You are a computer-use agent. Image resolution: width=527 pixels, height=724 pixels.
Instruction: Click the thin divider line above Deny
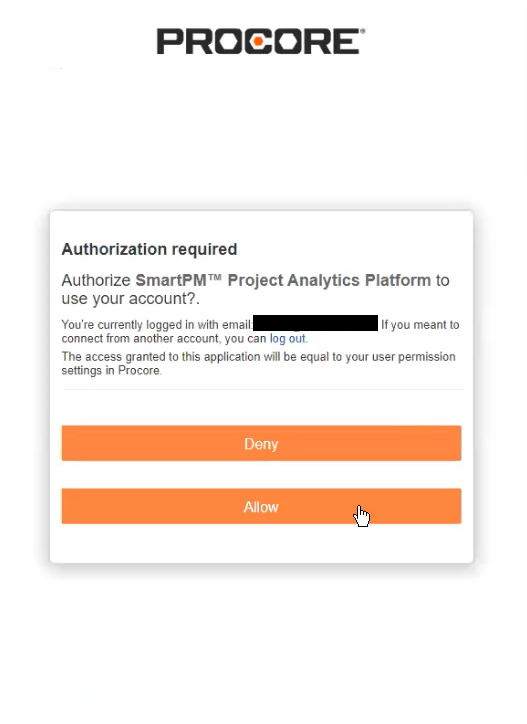[262, 389]
